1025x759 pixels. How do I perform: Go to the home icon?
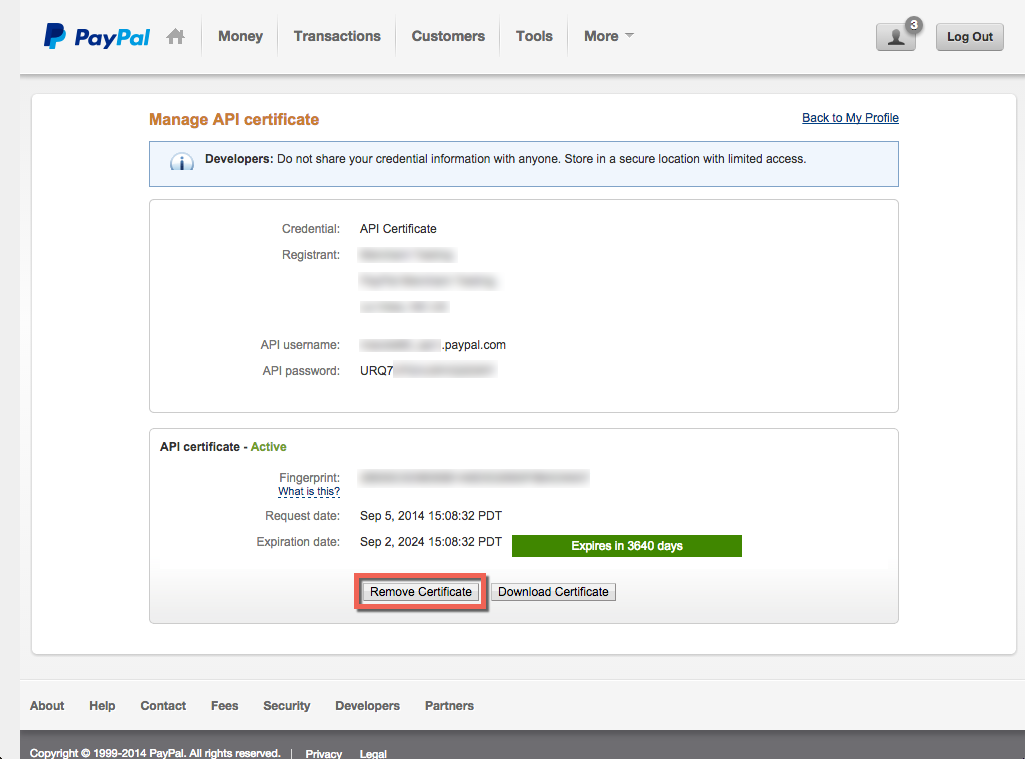coord(175,36)
